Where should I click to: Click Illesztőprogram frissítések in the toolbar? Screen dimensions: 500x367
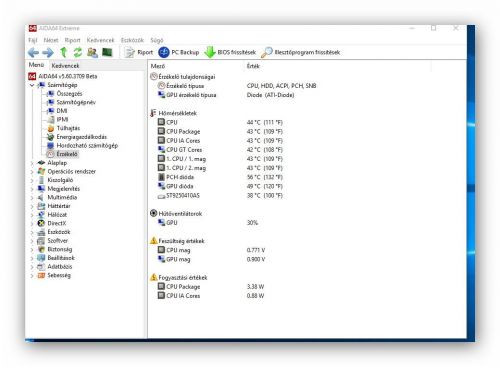301,52
